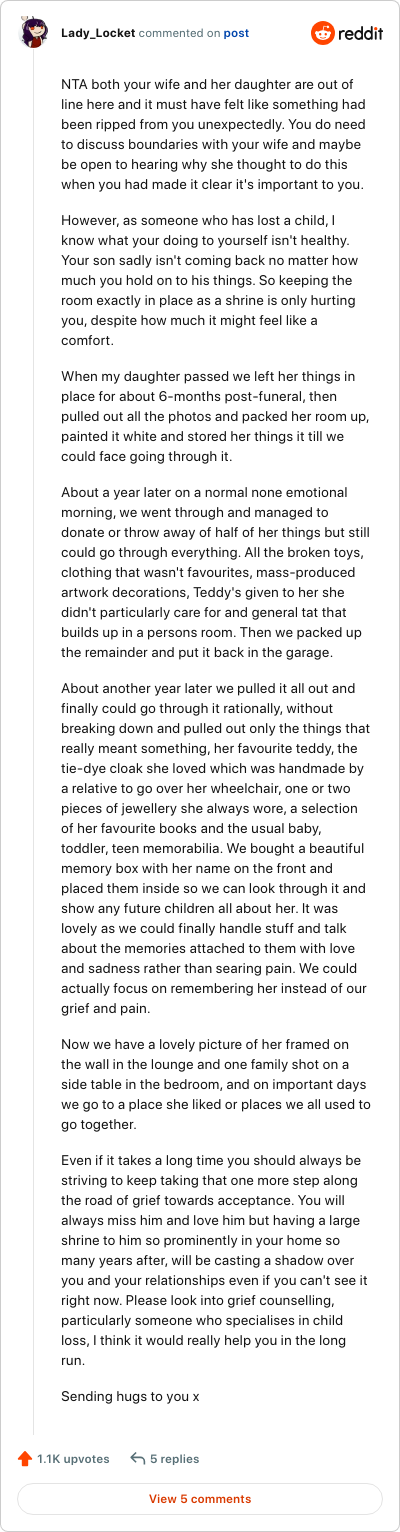
Task: Click the "commented on" header text
Action: click(179, 33)
